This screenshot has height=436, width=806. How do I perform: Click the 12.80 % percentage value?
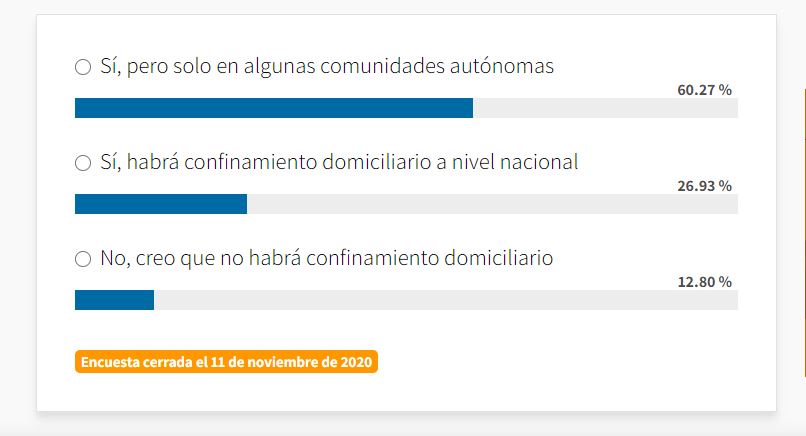[x=704, y=282]
